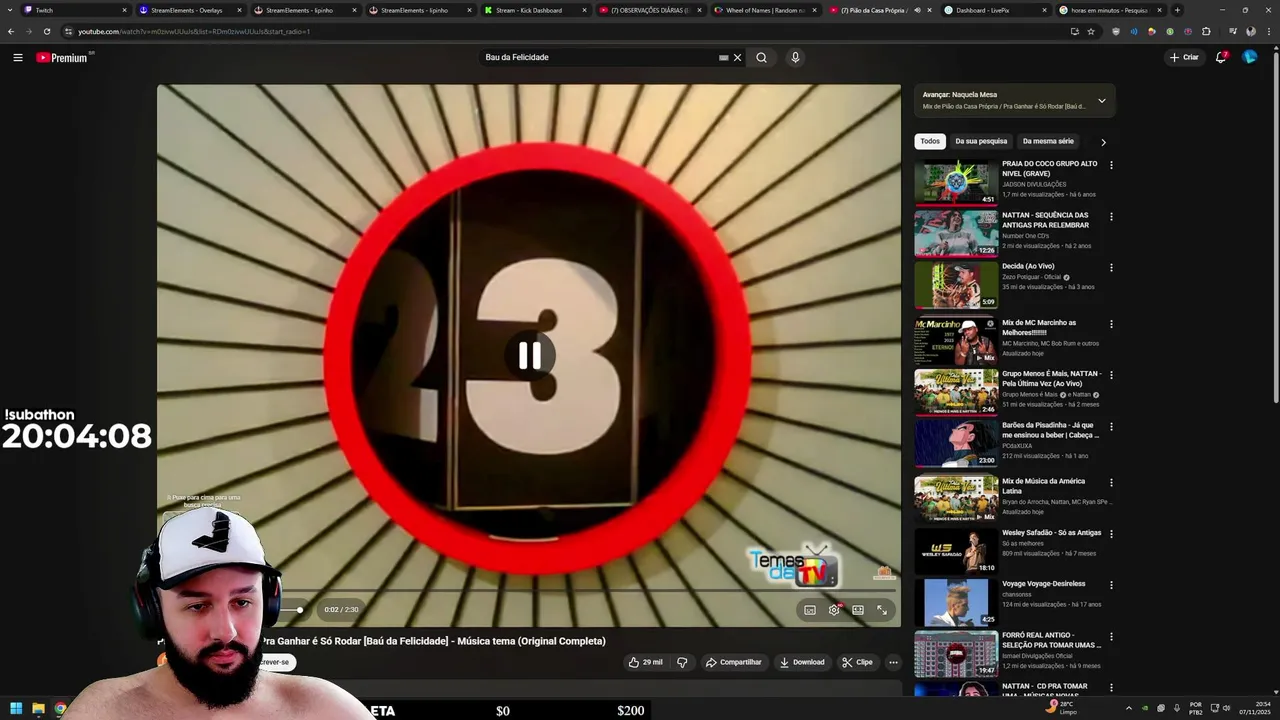Clear the search box with the X

click(738, 57)
